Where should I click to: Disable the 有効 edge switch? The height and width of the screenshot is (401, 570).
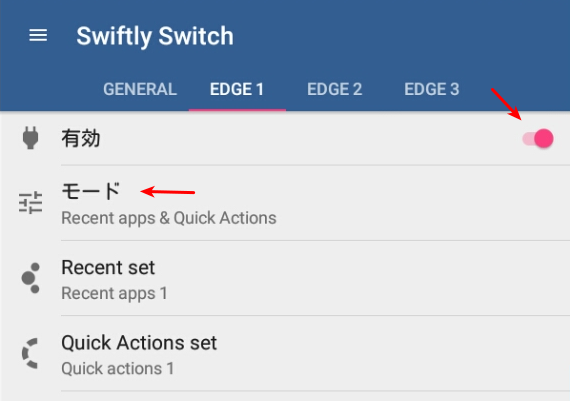click(538, 139)
